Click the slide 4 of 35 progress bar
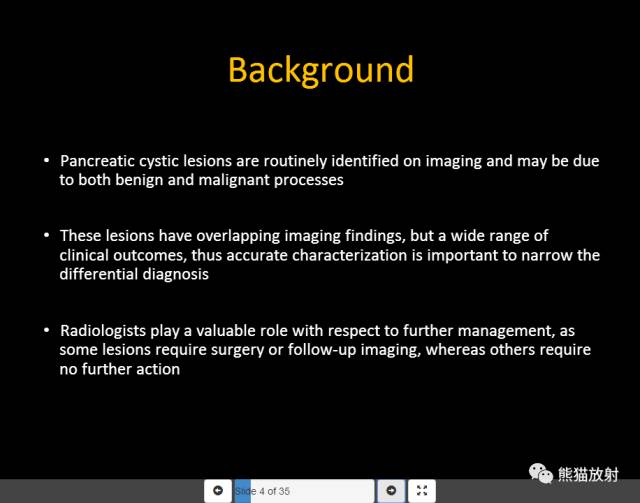Screen dimensions: 640x503 tap(304, 491)
